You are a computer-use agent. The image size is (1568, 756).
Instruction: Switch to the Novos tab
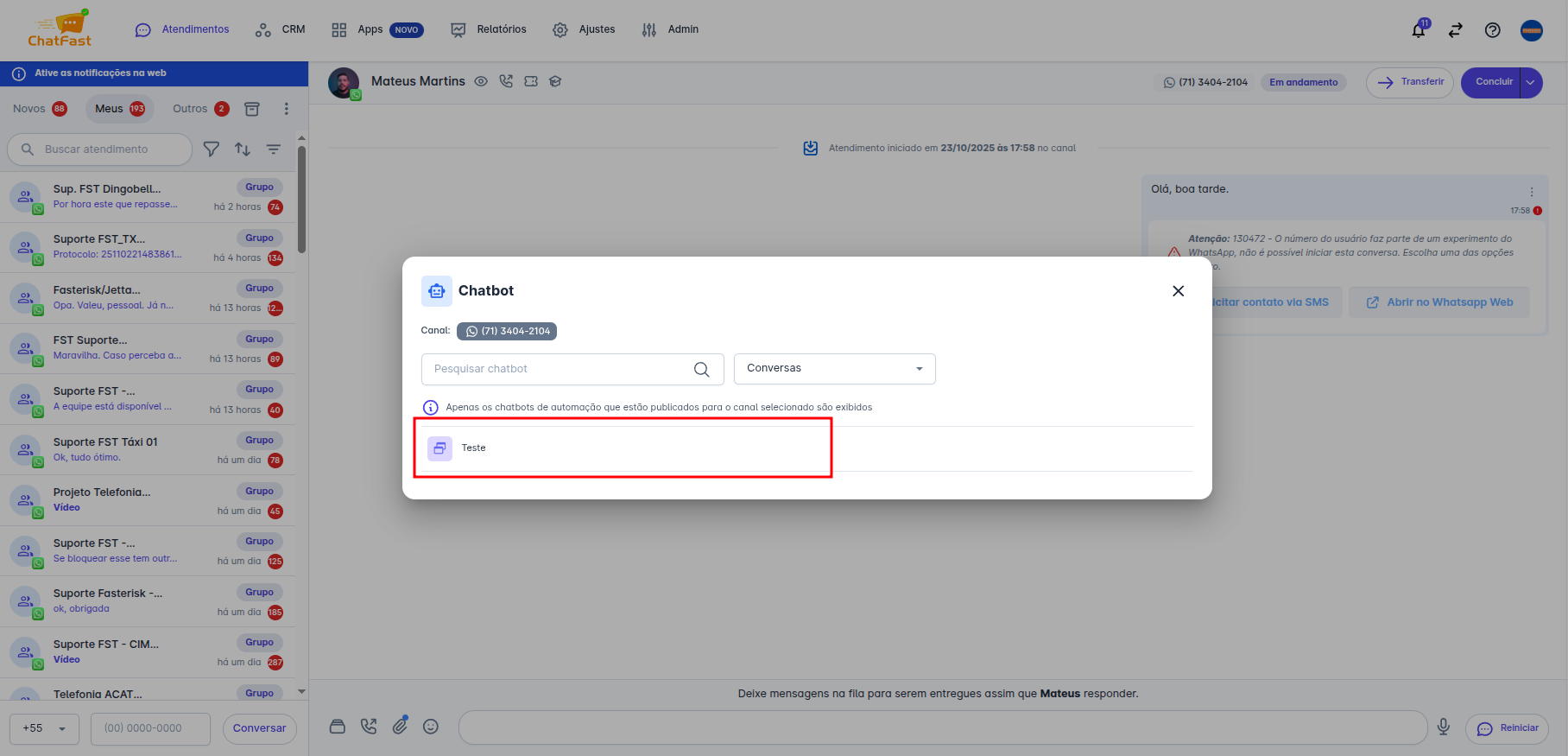tap(40, 109)
